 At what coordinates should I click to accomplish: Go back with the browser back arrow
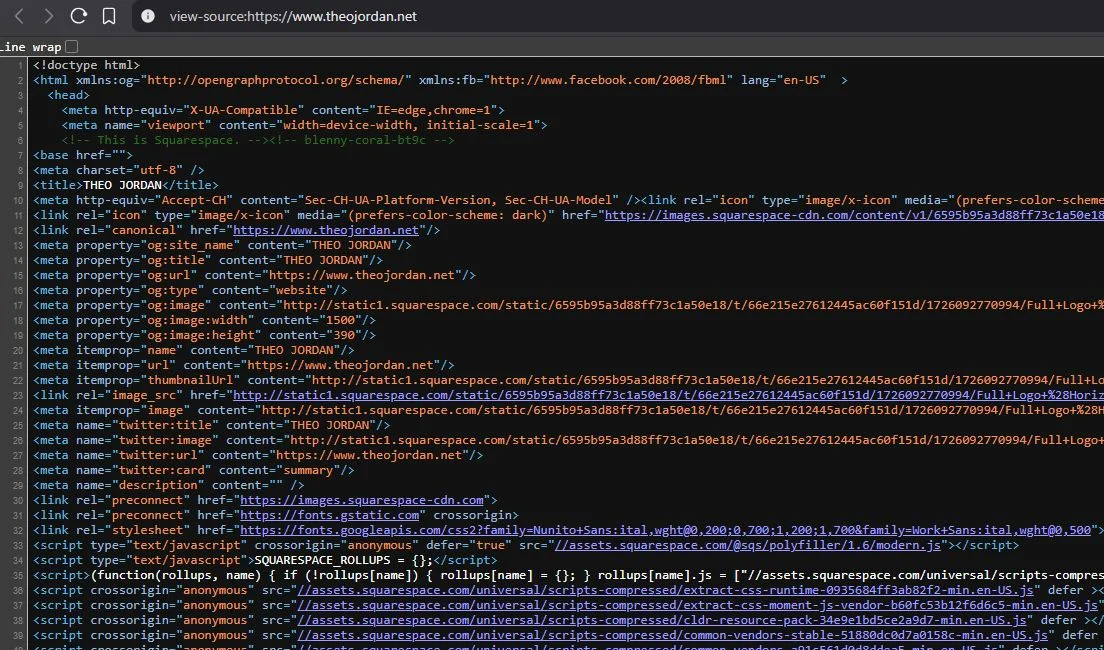[x=19, y=16]
